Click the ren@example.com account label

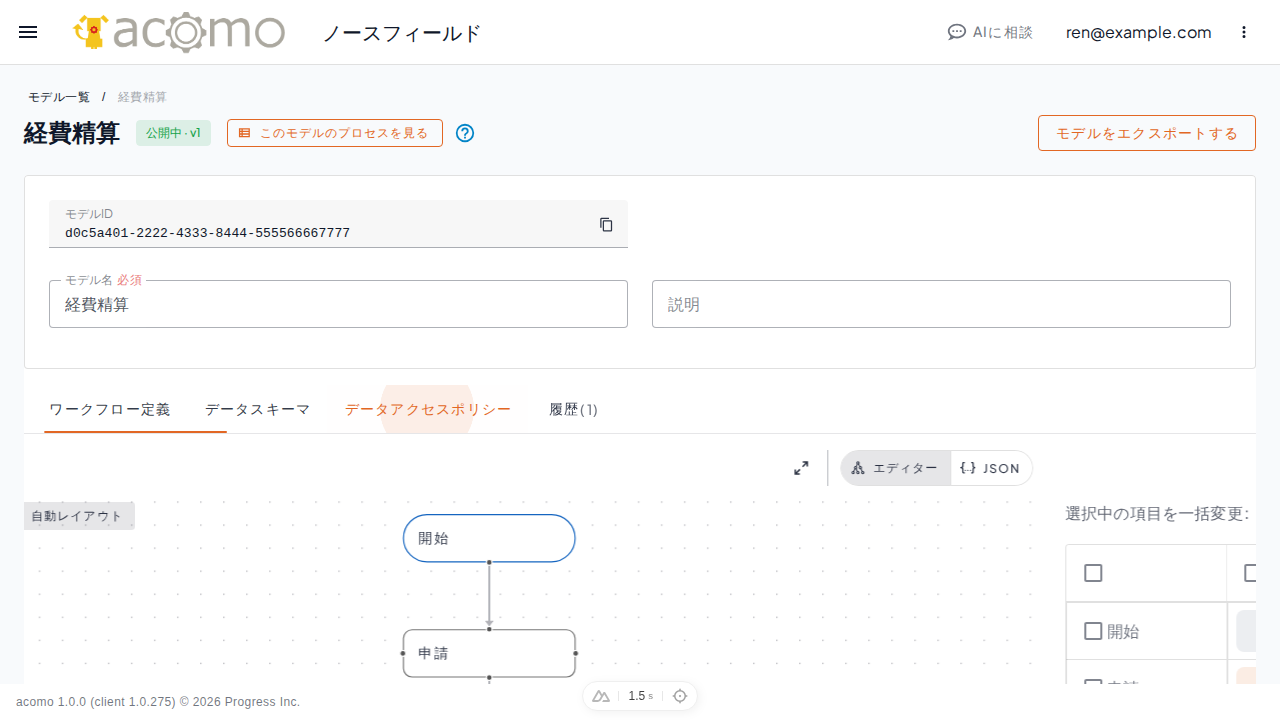pos(1139,32)
